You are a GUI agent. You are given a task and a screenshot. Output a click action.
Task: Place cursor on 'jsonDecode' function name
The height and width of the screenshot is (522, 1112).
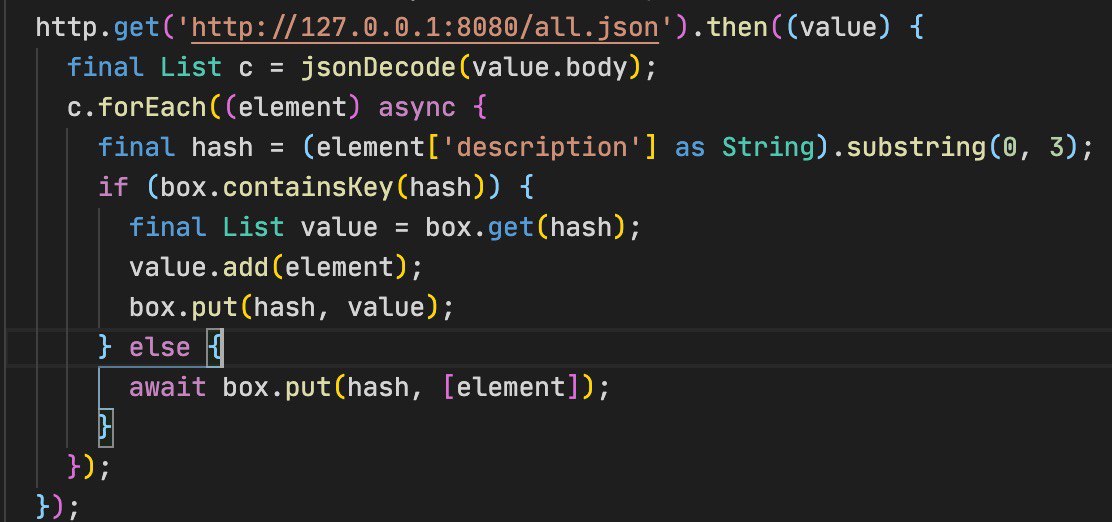[x=378, y=68]
